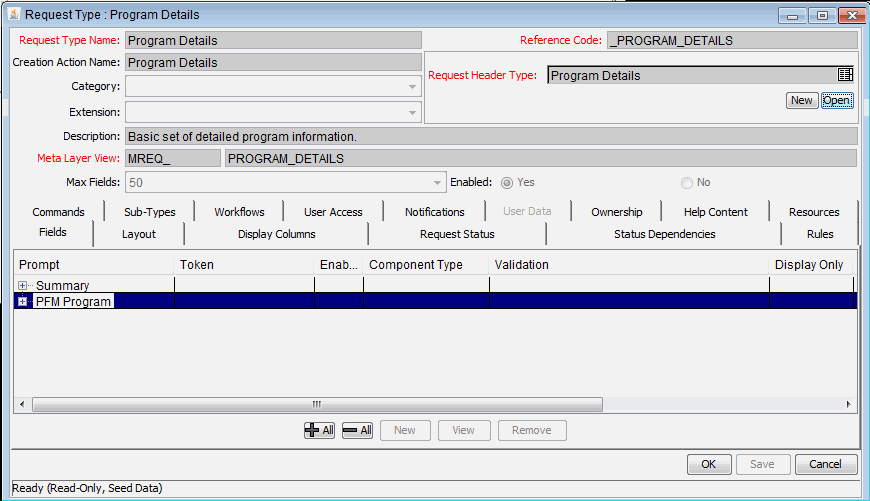Screen dimensions: 870x501
Task: Expand all rows with the plus All button
Action: click(320, 430)
